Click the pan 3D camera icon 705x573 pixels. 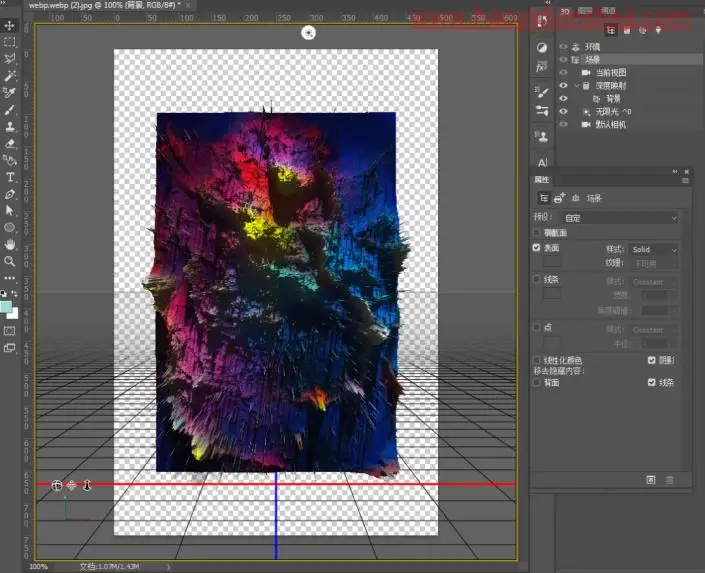click(x=71, y=485)
